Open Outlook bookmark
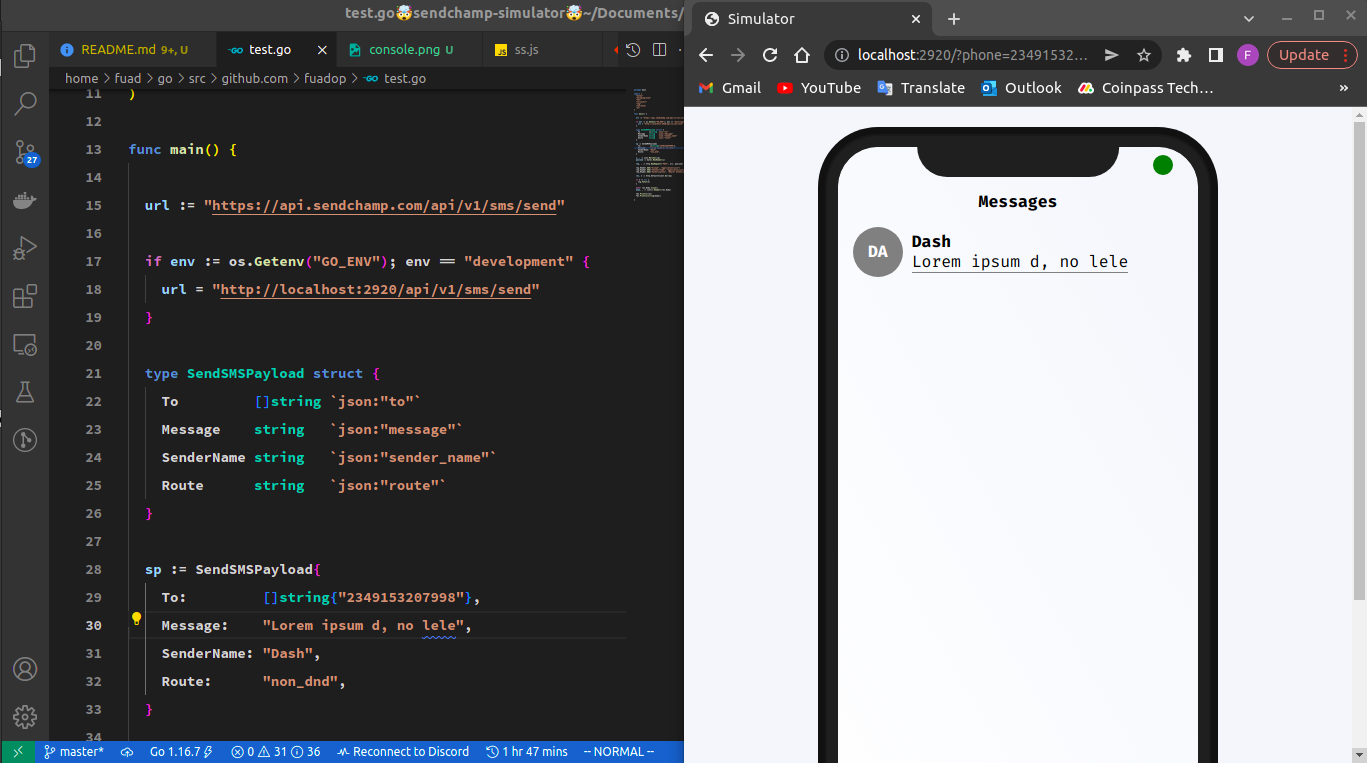 1021,88
